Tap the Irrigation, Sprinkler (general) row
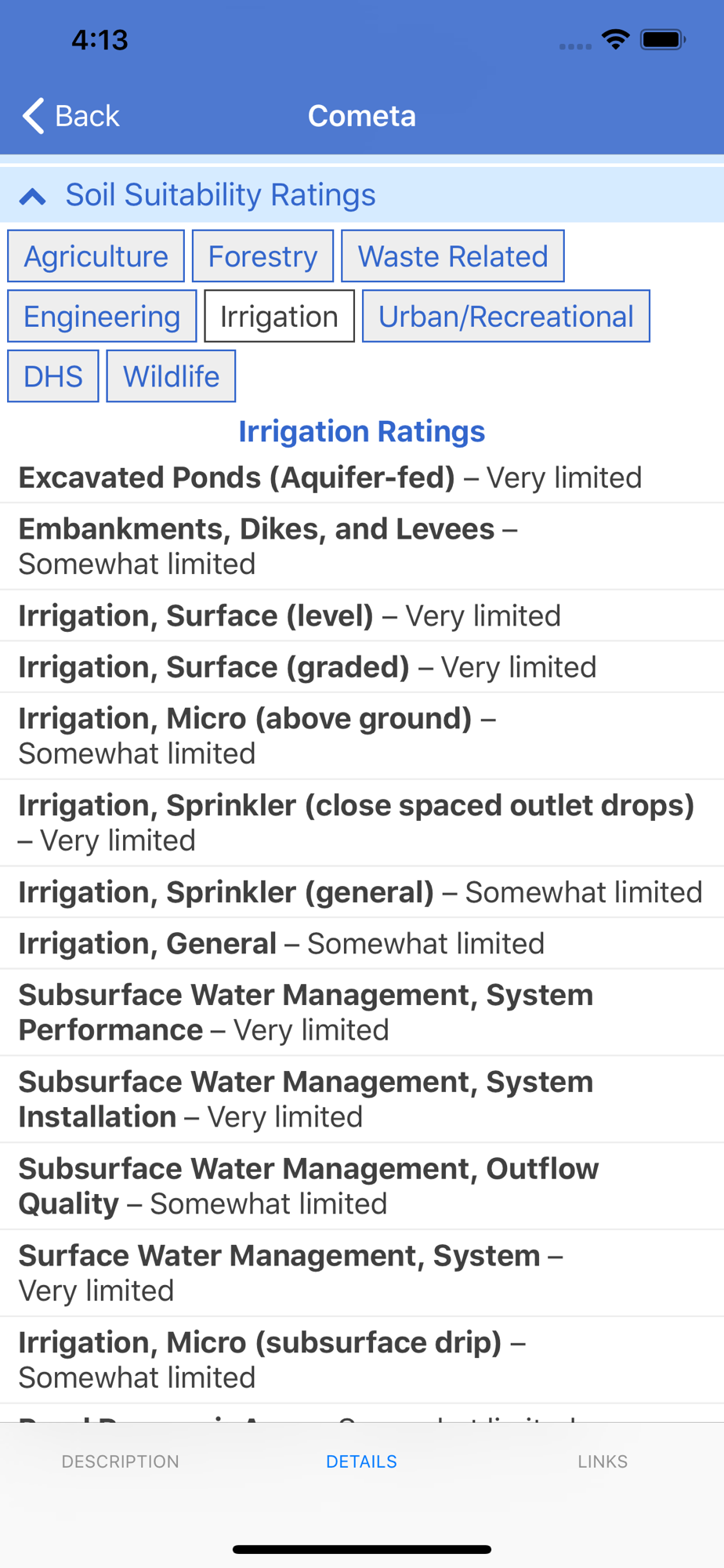 (x=362, y=892)
